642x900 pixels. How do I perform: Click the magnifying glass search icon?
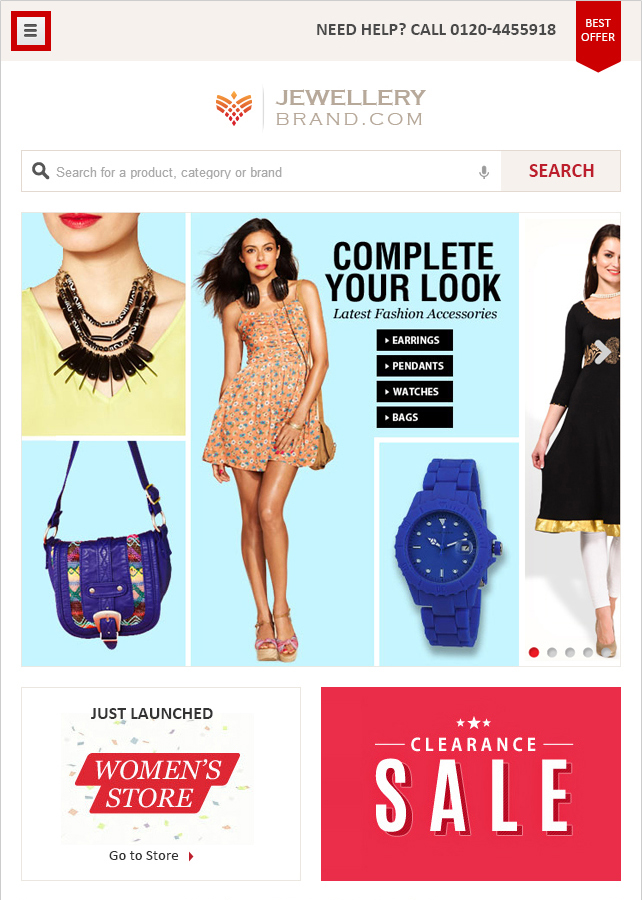click(40, 170)
